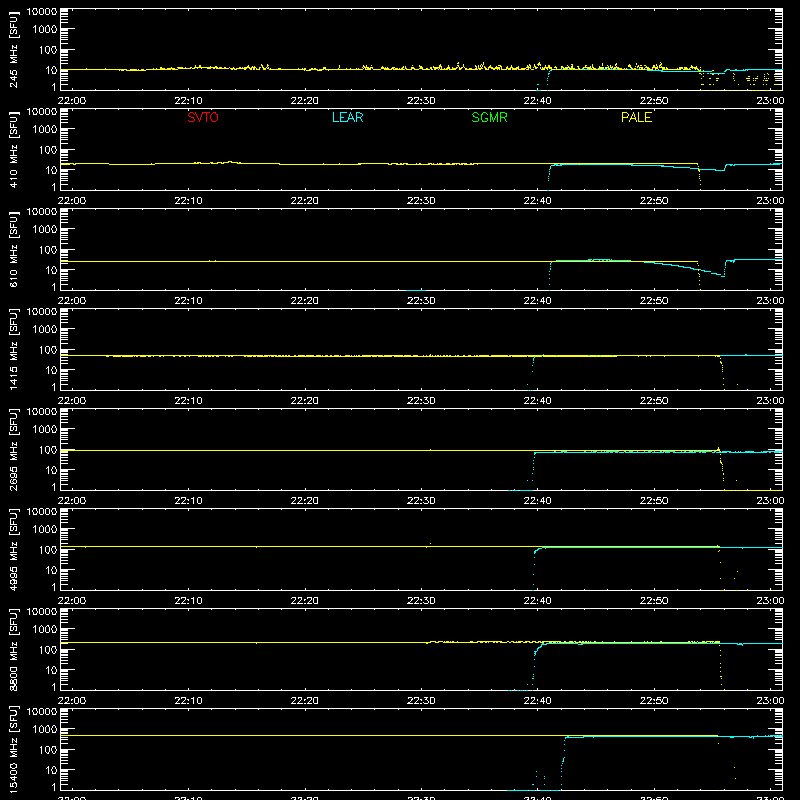Click the 22:10 tick label under the 1415 MHz plot
Viewport: 800px width, 800px height.
click(x=188, y=401)
